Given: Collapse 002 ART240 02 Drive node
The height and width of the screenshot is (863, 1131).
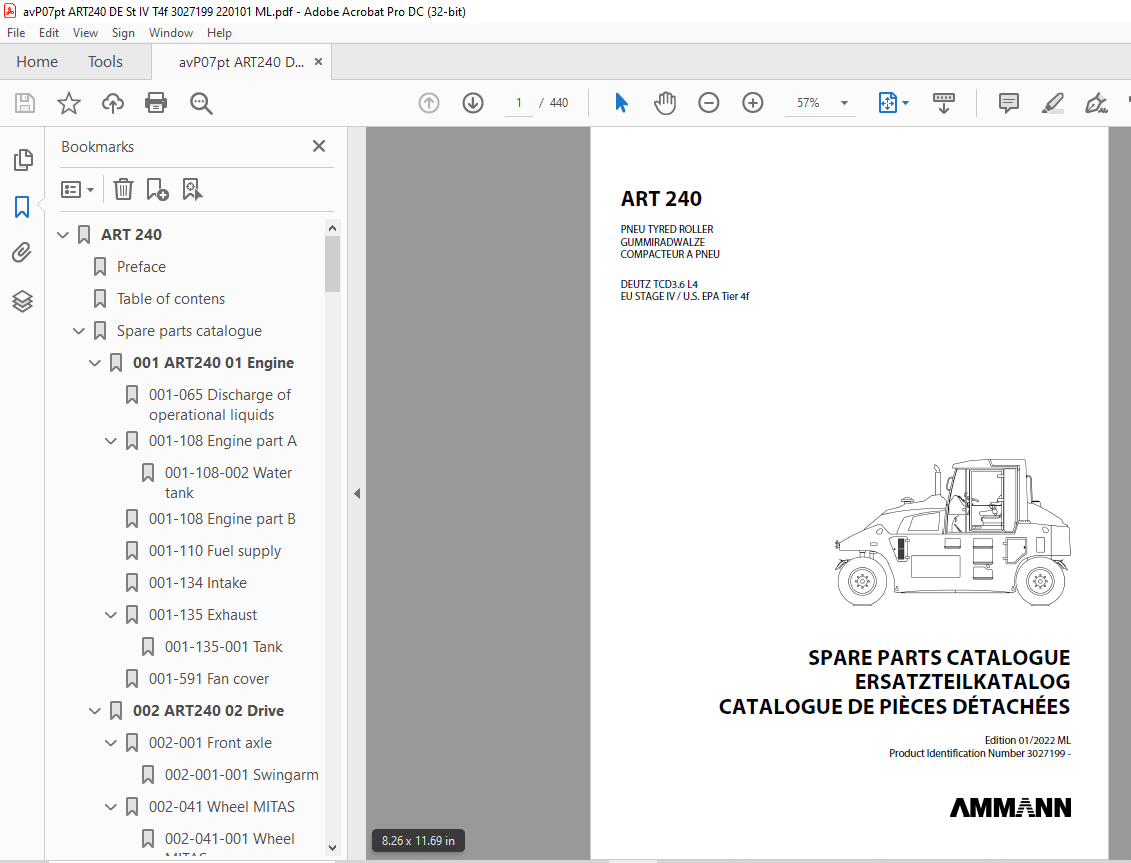Looking at the screenshot, I should tap(94, 711).
